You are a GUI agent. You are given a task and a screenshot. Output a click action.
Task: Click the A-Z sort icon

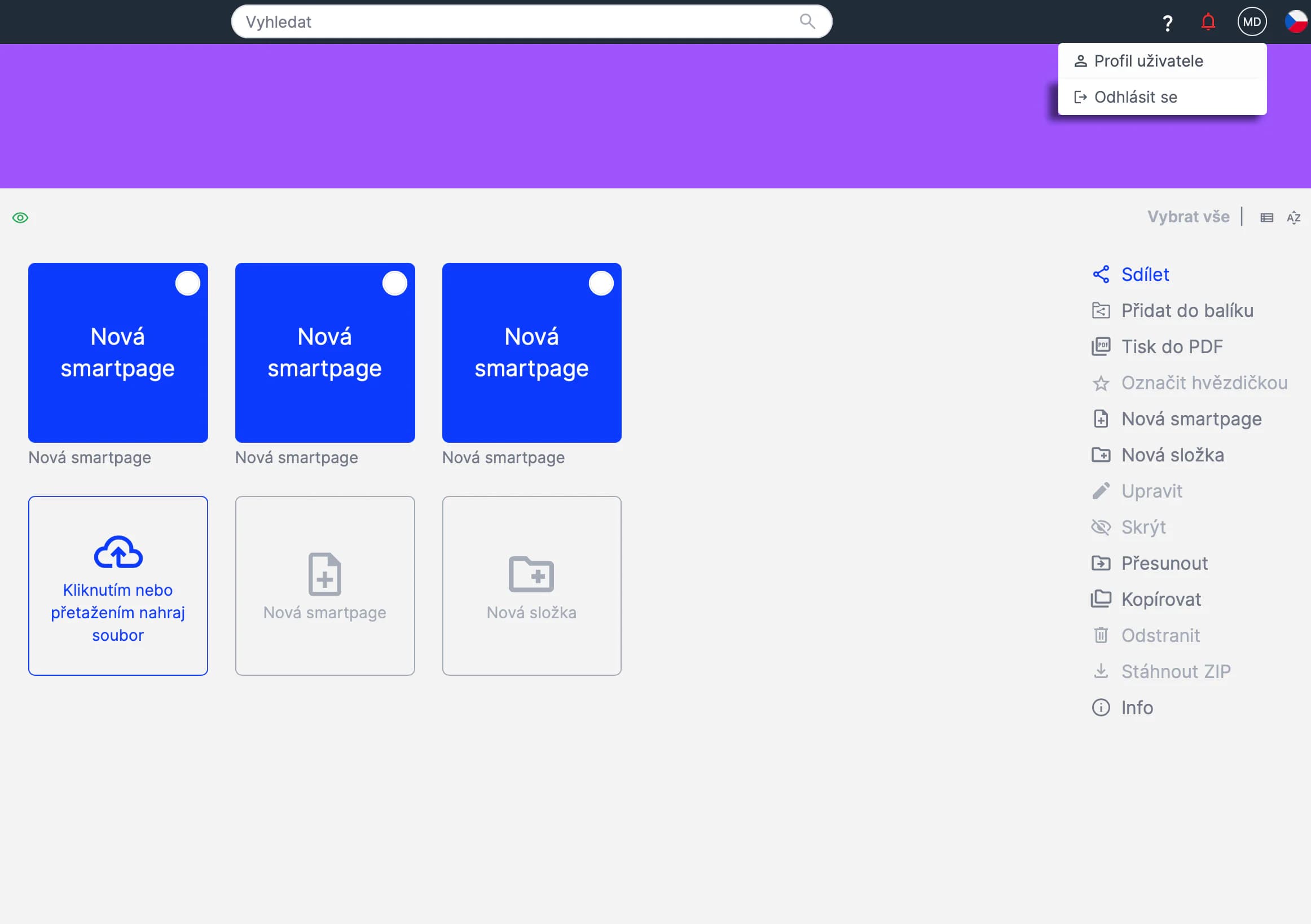[x=1294, y=218]
